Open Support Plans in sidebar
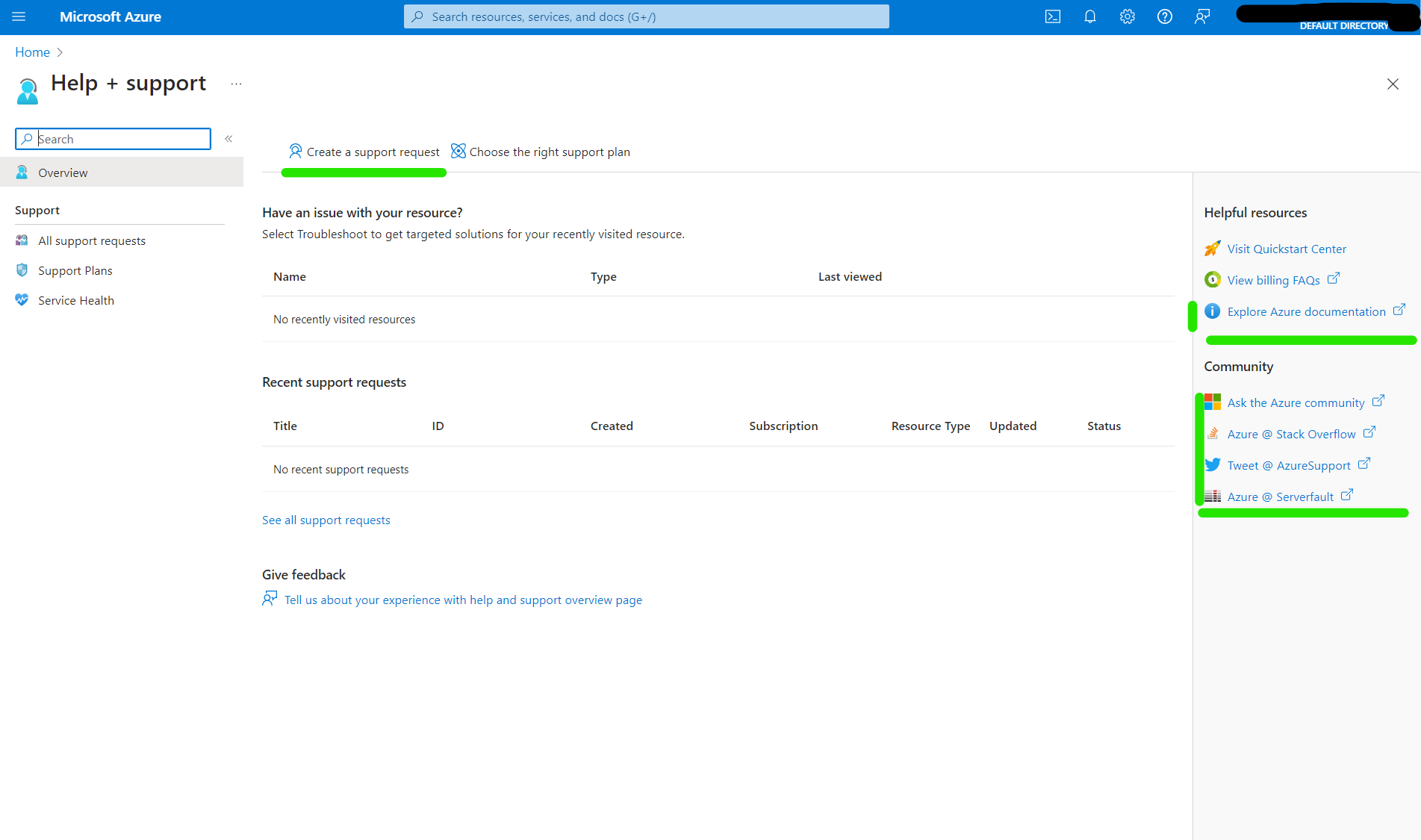The width and height of the screenshot is (1421, 840). [x=75, y=270]
